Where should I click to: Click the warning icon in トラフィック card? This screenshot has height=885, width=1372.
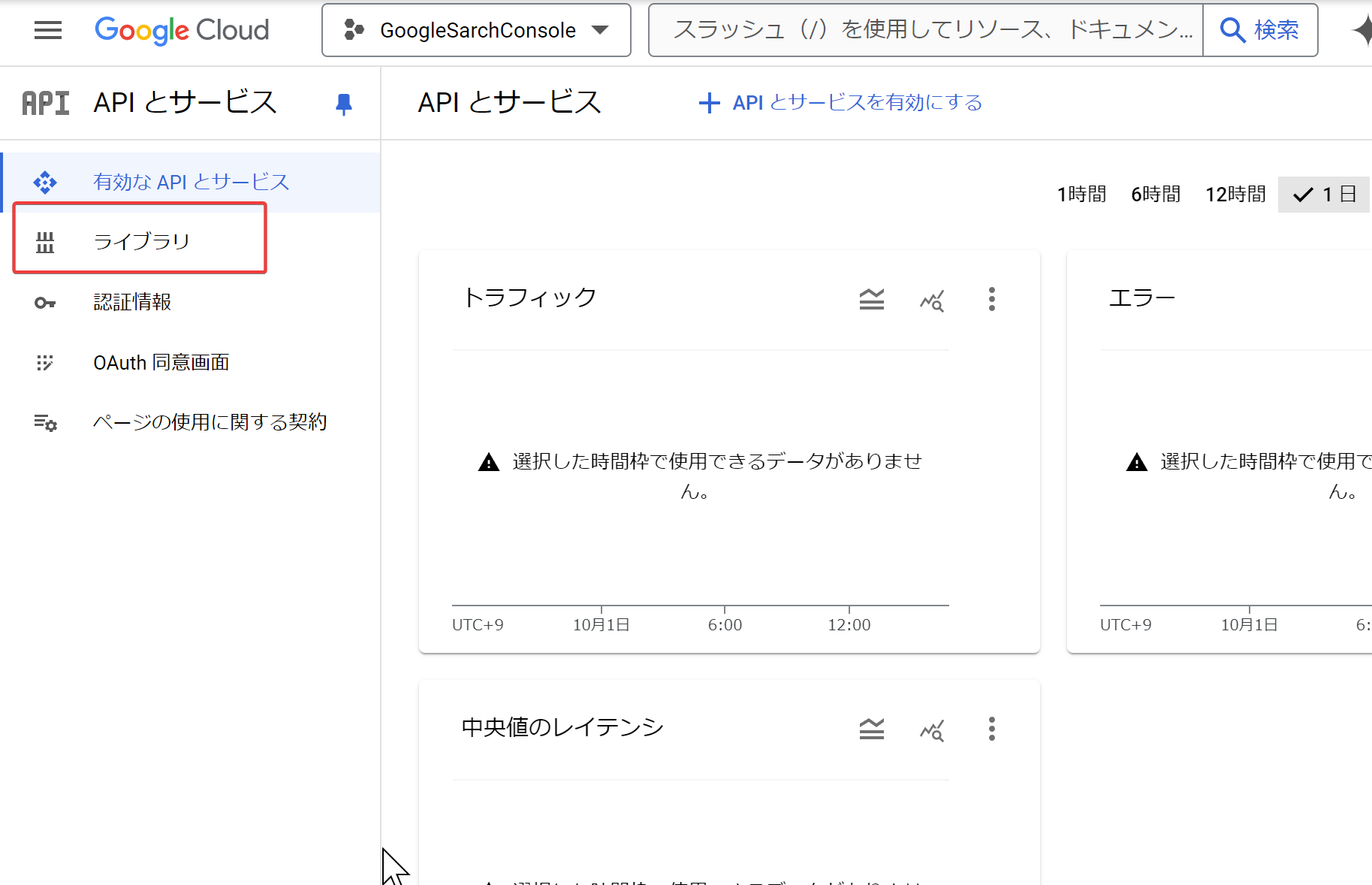[x=489, y=462]
